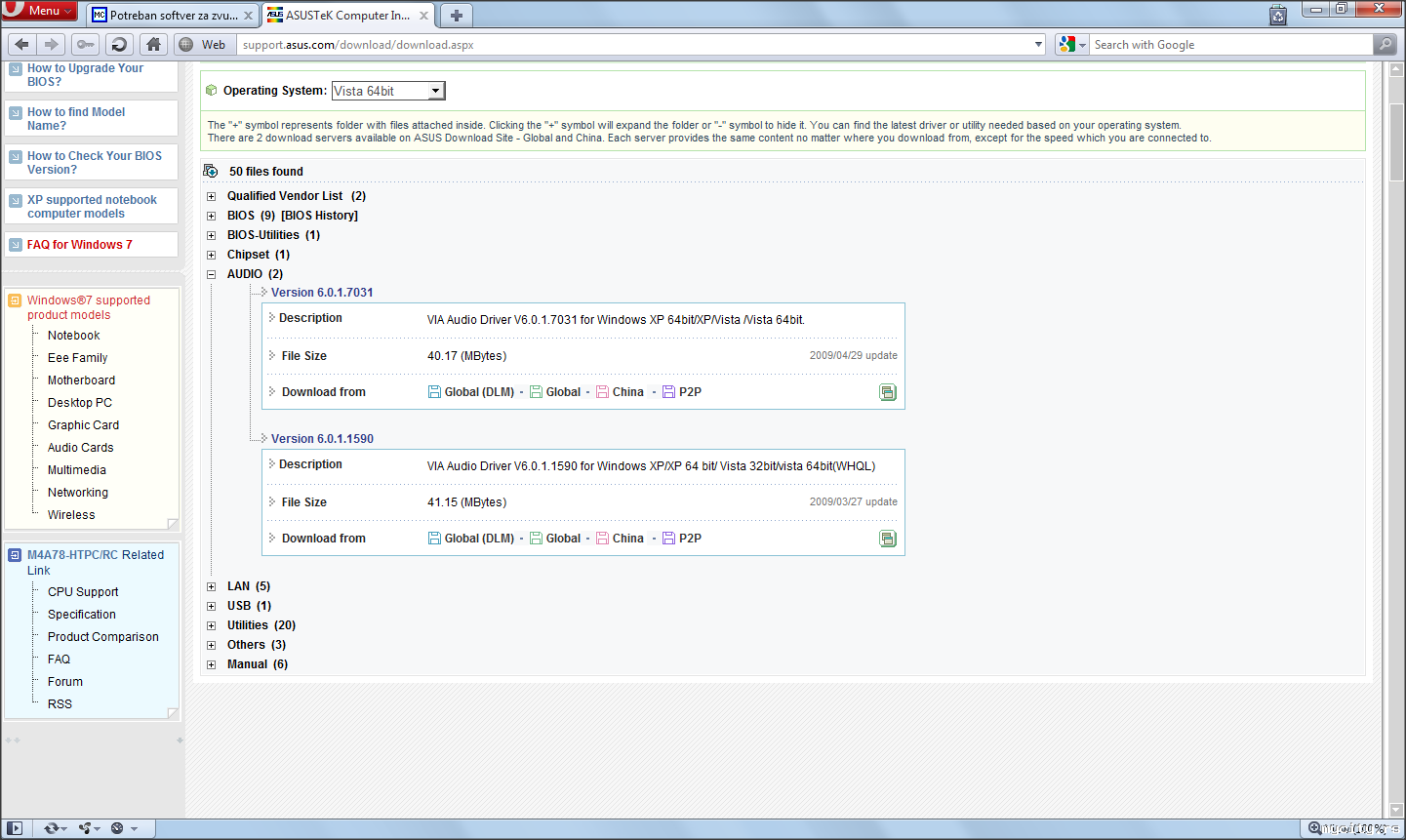This screenshot has height=840, width=1406.
Task: Close the ASUSTeK Computer tab
Action: click(x=423, y=16)
